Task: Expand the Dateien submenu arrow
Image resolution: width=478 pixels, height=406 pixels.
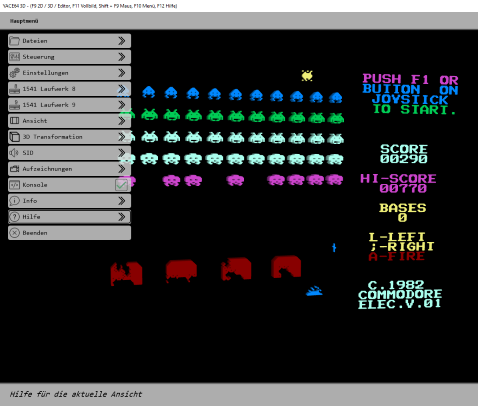Action: pos(122,41)
